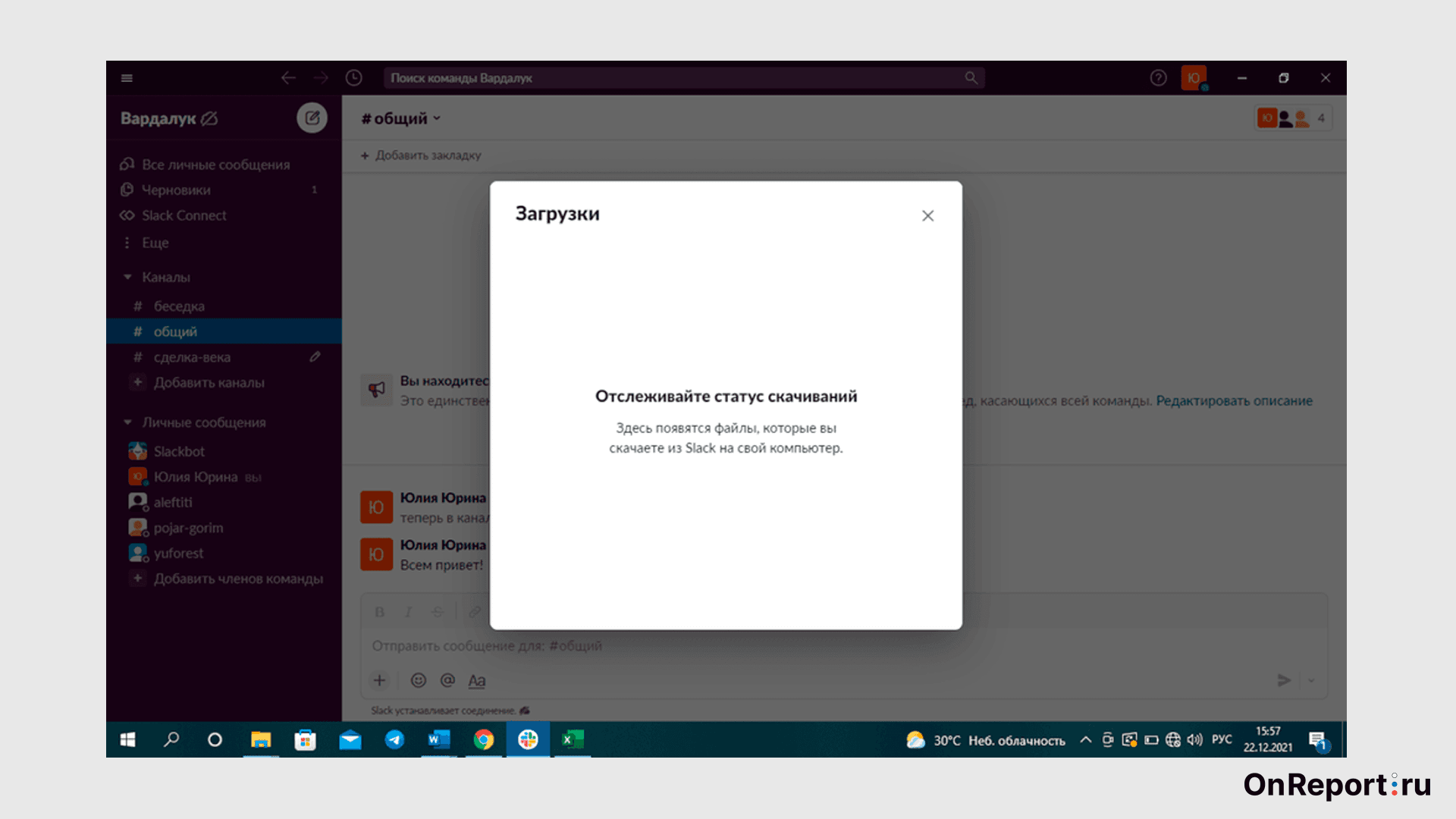Open Mail app from taskbar
The image size is (1456, 819).
coord(350,739)
